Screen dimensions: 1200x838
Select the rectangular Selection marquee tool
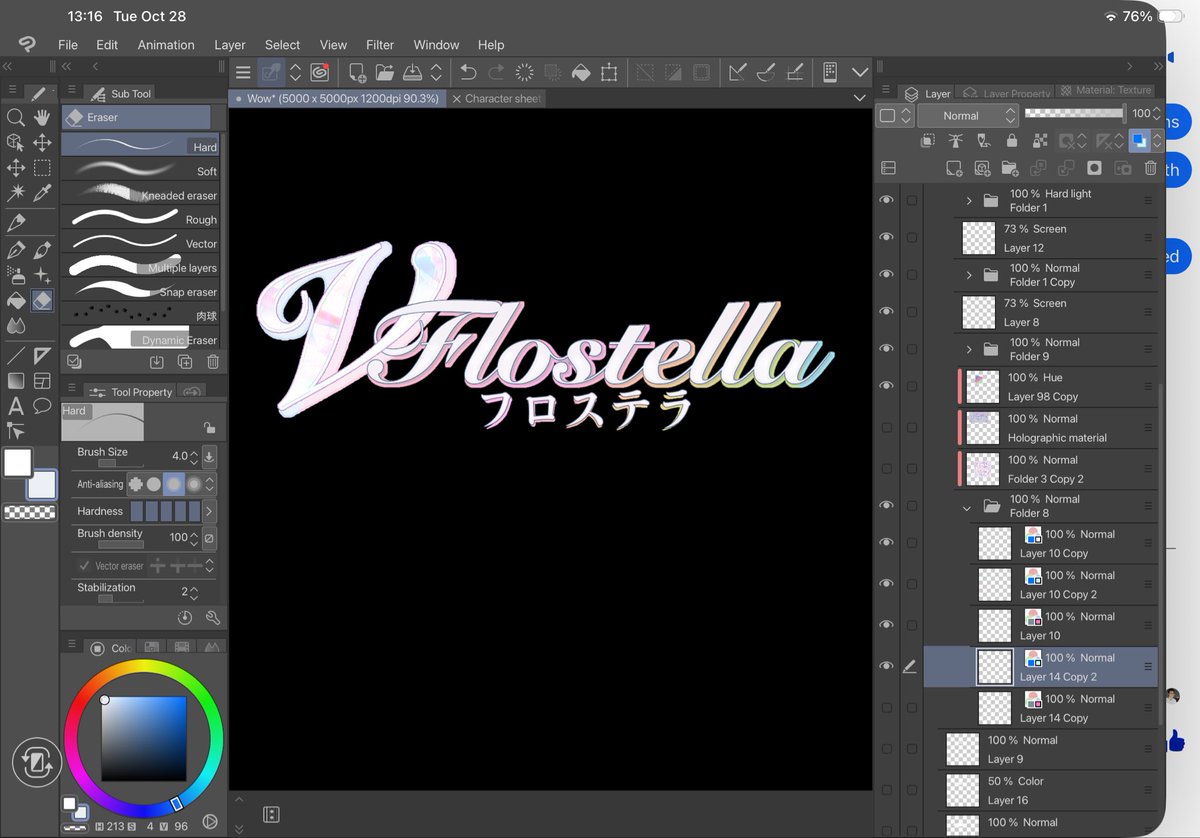pos(42,168)
